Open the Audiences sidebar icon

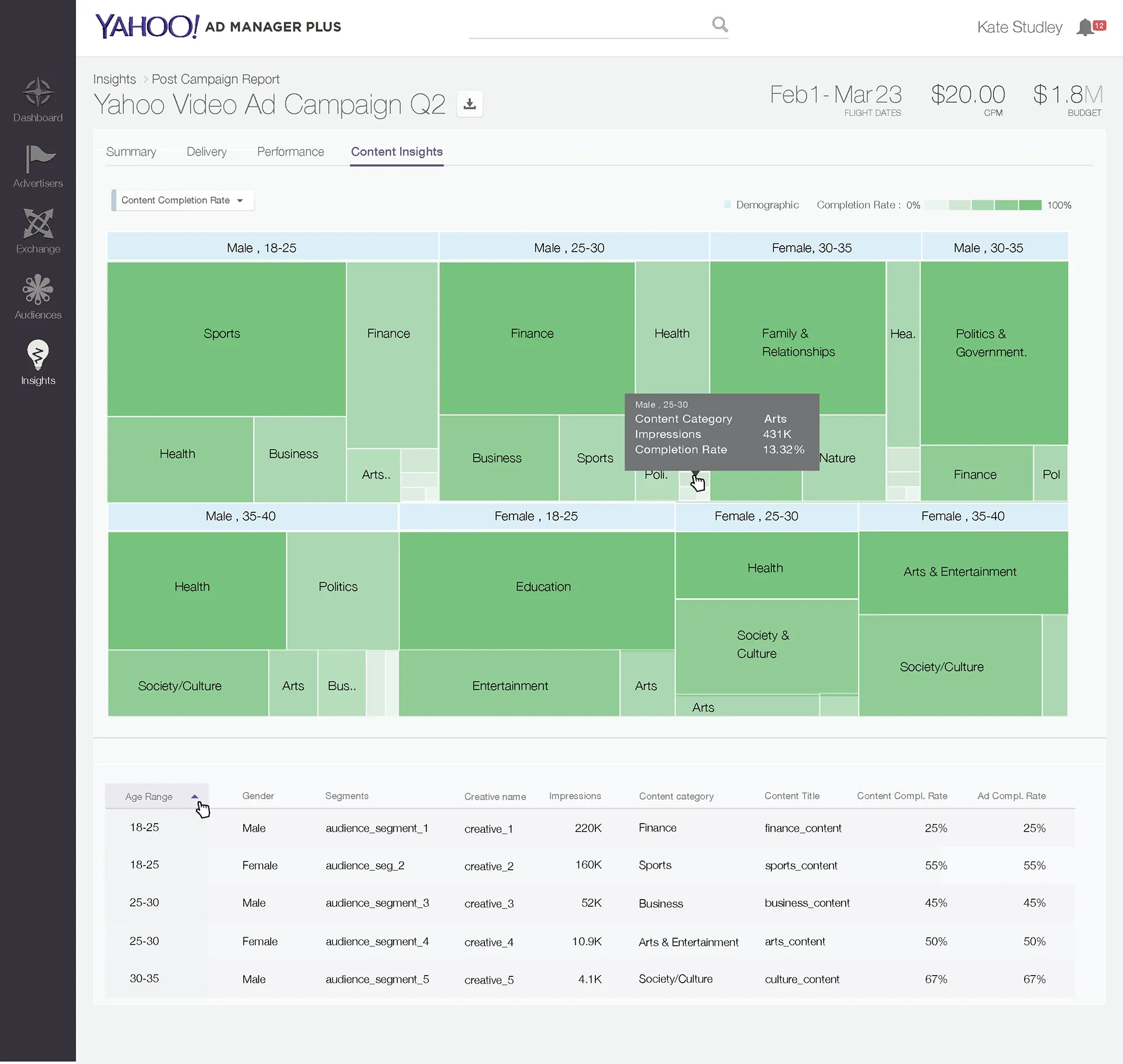(x=38, y=290)
